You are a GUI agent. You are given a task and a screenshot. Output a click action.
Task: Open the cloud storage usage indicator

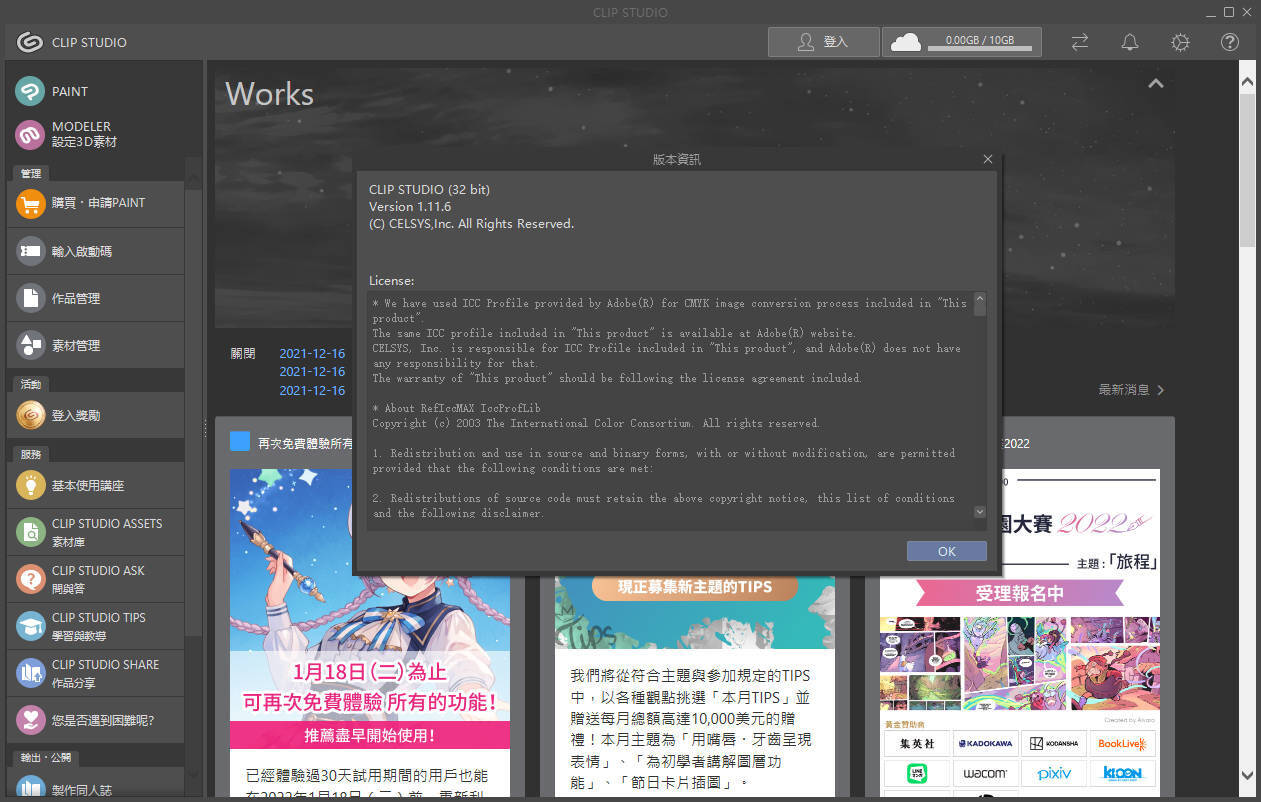[961, 42]
